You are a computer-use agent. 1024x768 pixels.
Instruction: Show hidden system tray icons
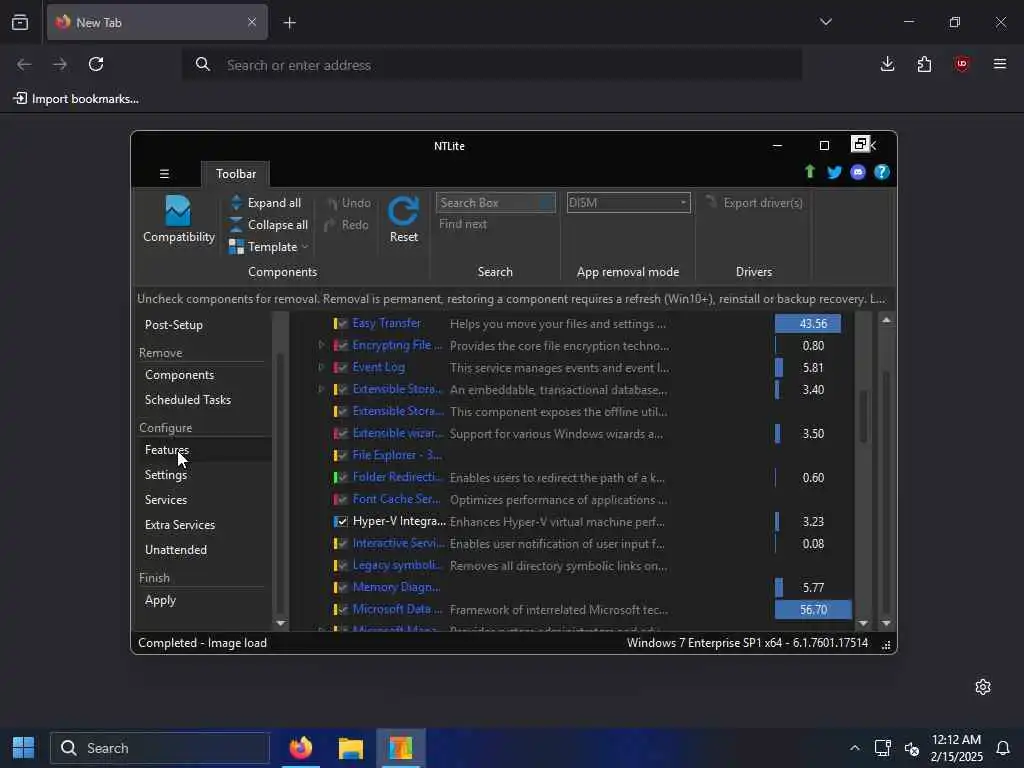tap(854, 748)
